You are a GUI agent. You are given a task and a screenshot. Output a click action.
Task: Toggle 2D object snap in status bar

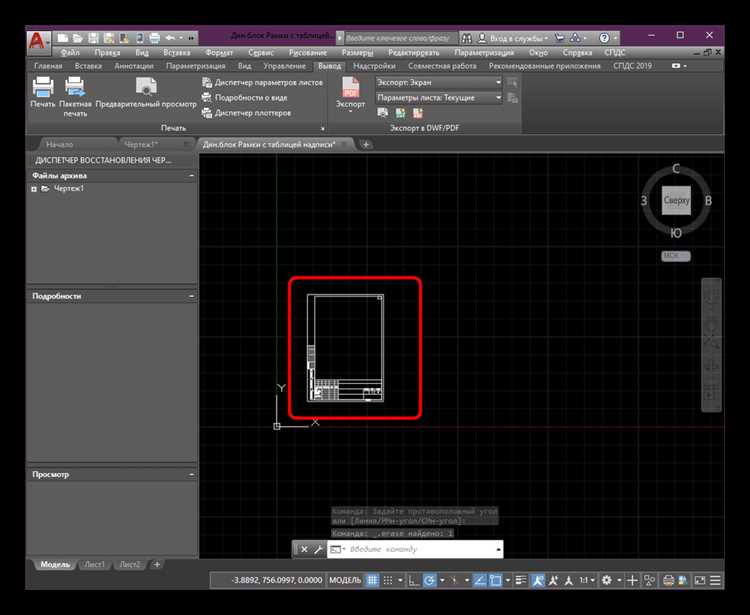tap(496, 581)
